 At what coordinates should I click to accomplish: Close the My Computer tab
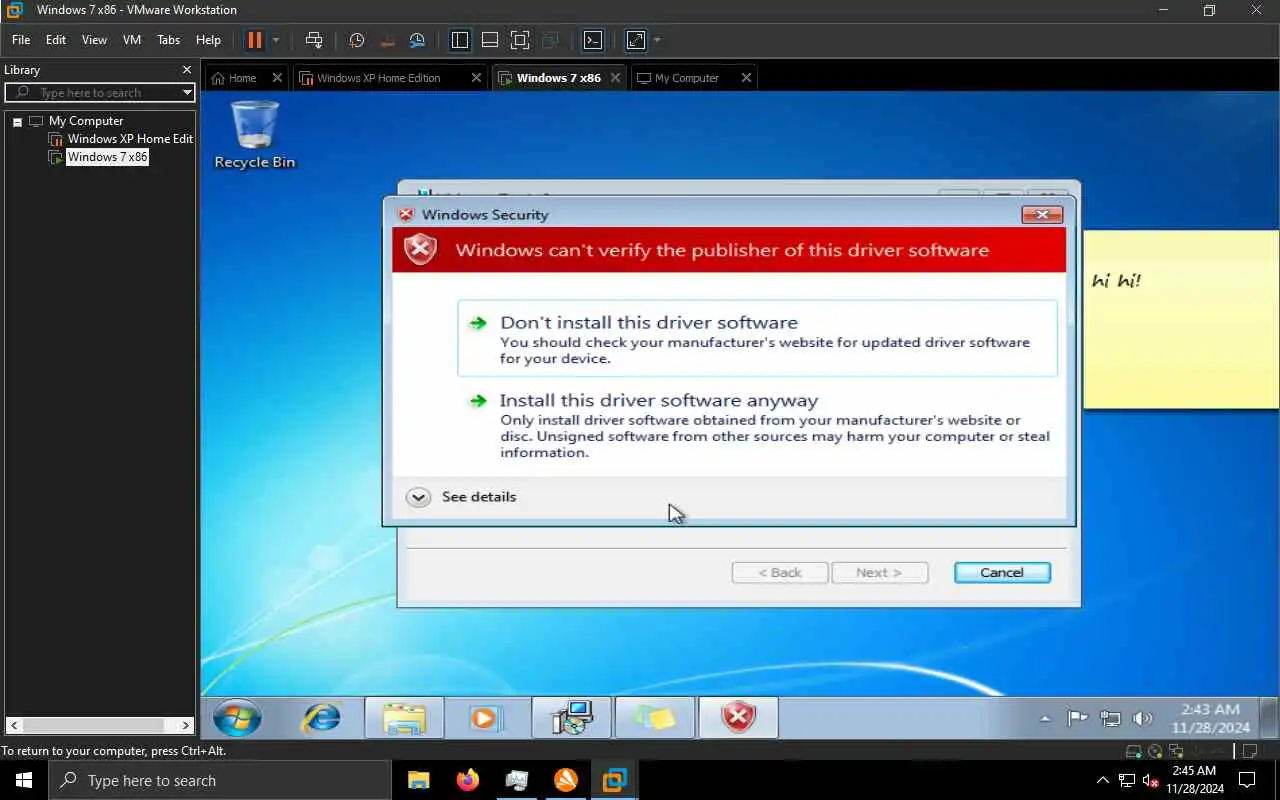[x=746, y=78]
